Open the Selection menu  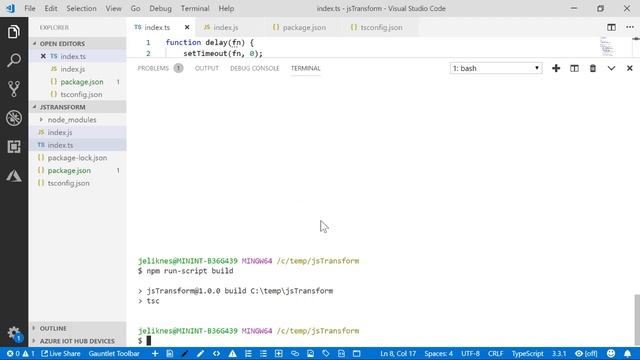pyautogui.click(x=81, y=8)
